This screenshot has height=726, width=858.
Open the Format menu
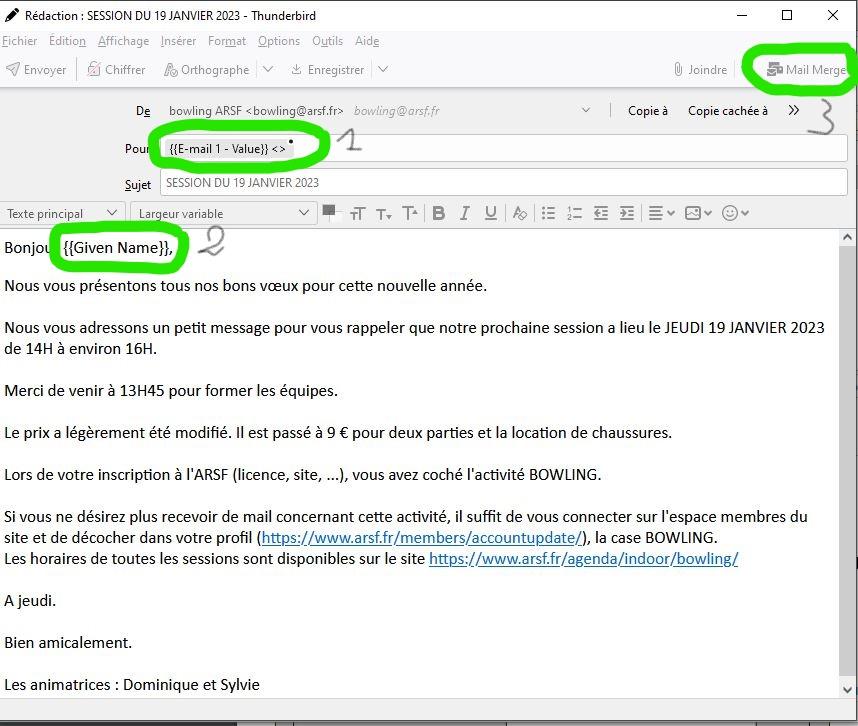[227, 41]
